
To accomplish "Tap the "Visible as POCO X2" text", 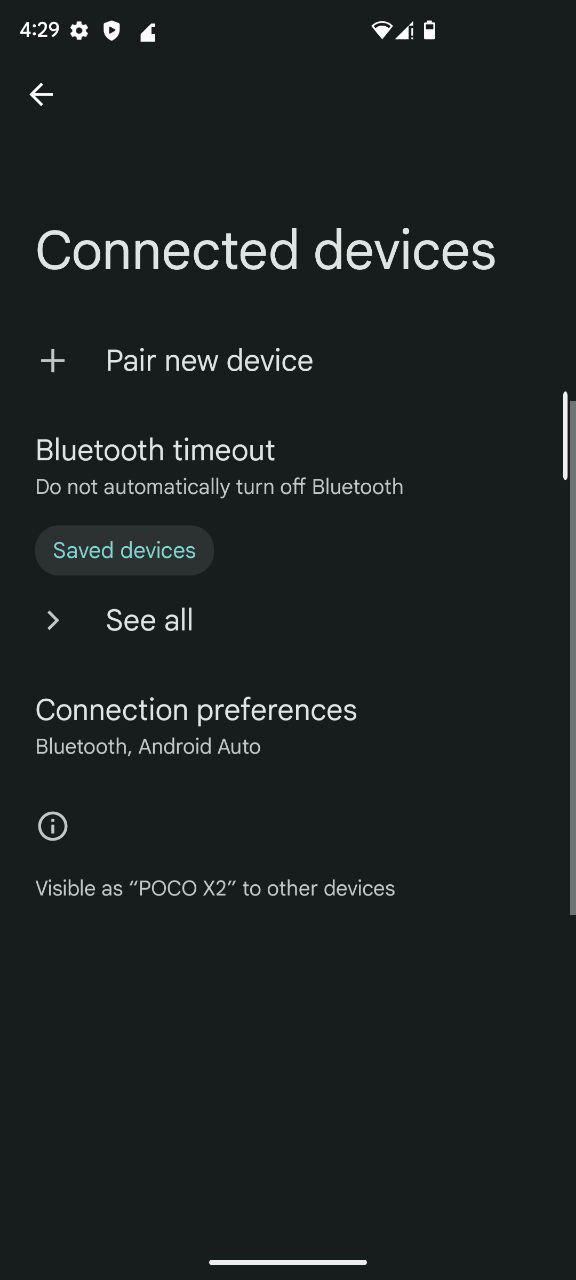I will (x=215, y=888).
